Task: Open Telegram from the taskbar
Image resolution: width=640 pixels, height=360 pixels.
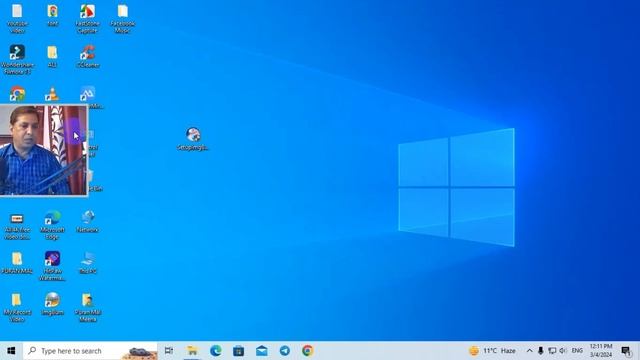Action: point(285,351)
